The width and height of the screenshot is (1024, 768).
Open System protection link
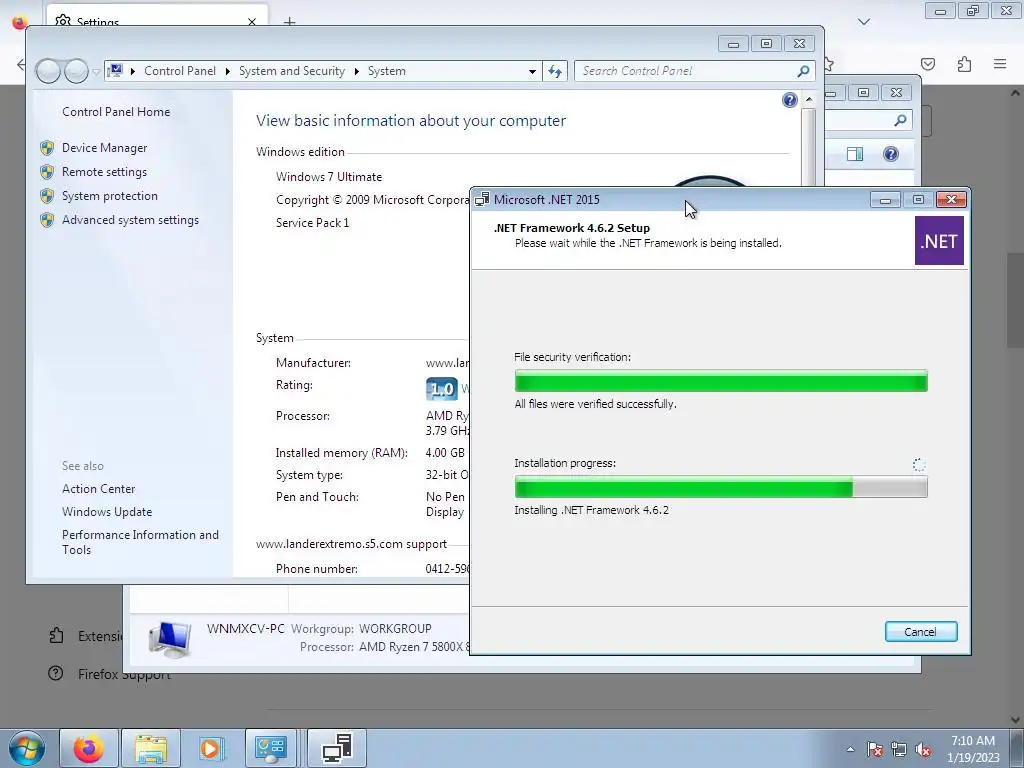[110, 196]
